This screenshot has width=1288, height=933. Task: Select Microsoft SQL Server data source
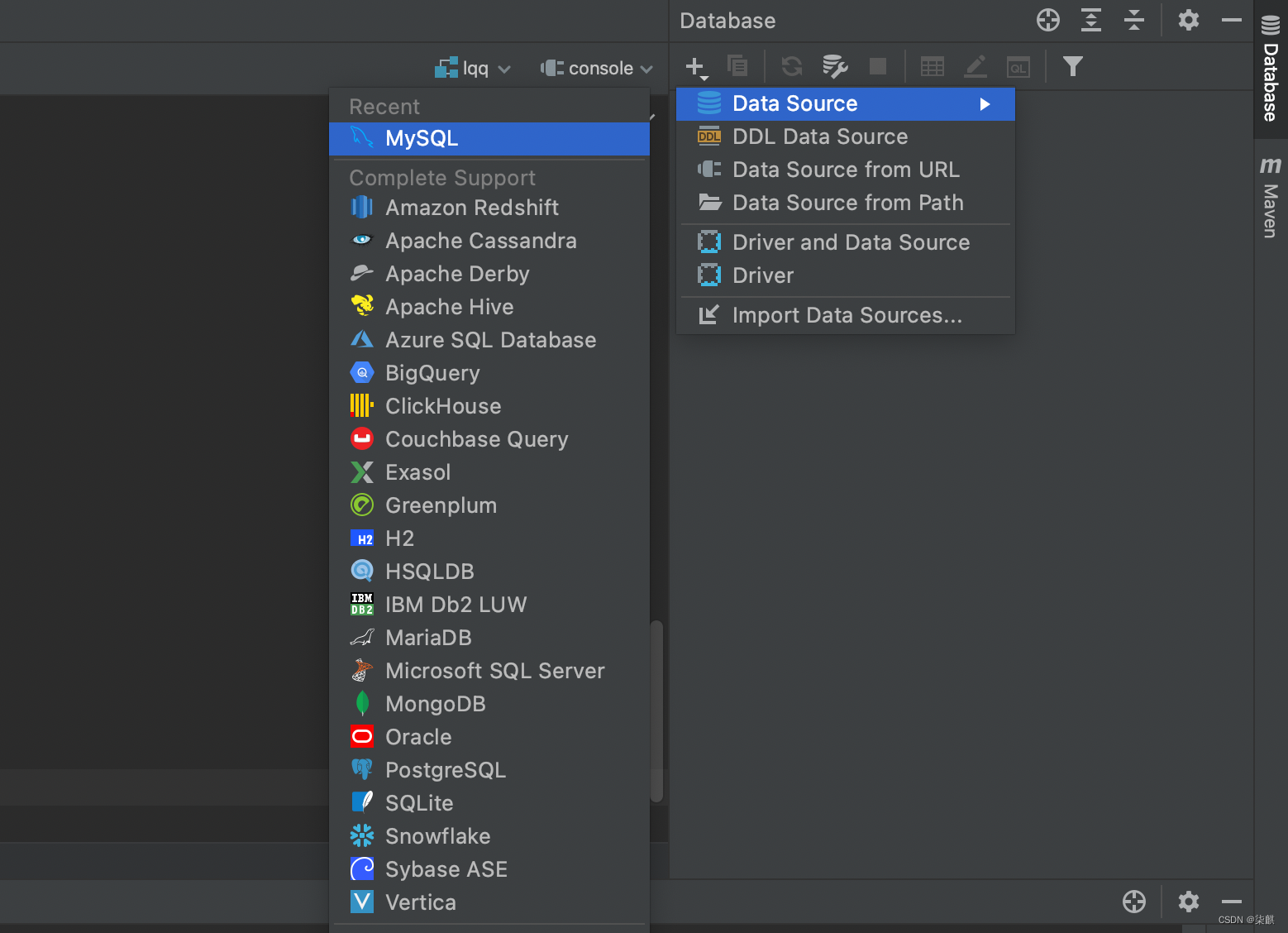click(x=489, y=671)
